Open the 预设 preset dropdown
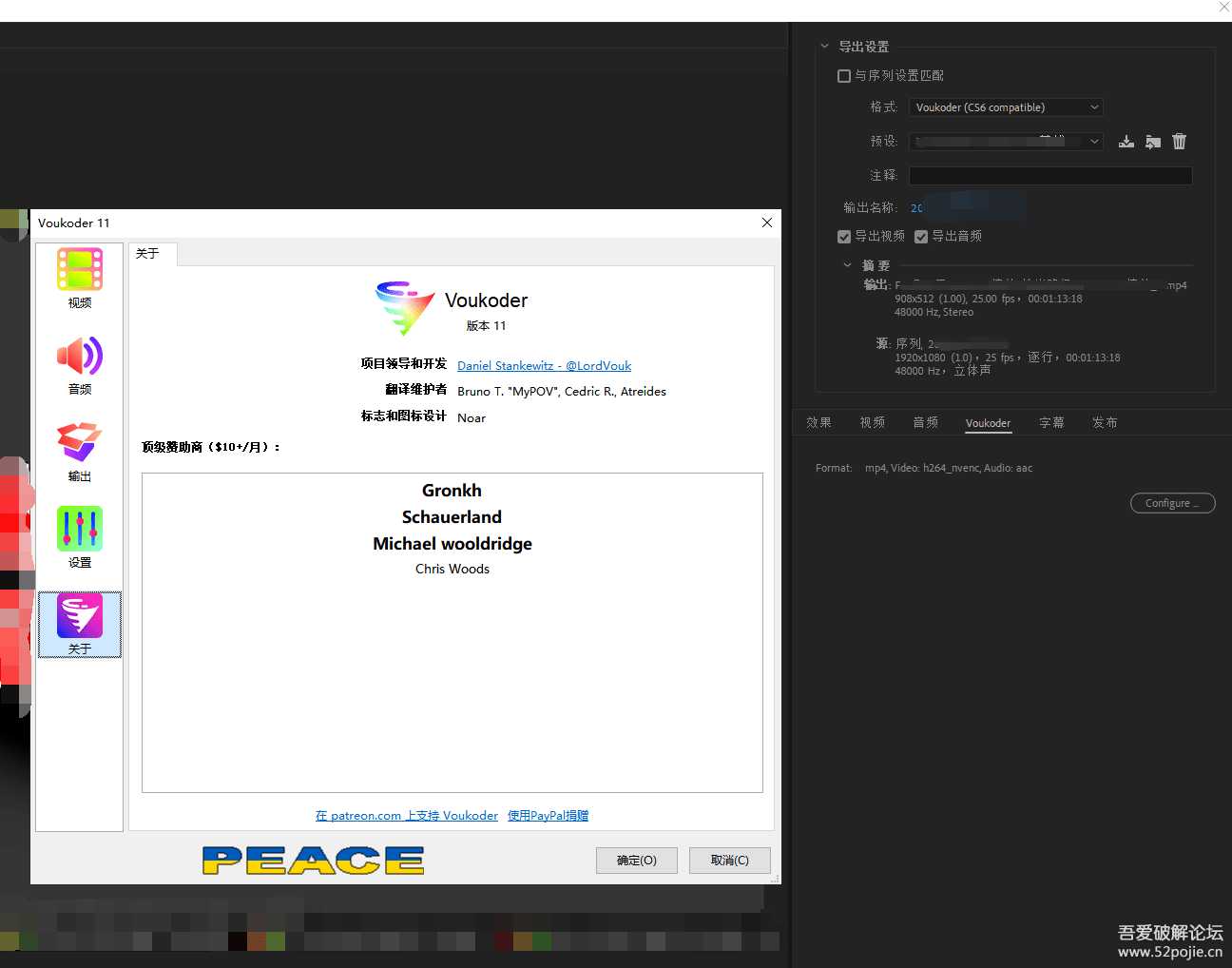 coord(1005,141)
